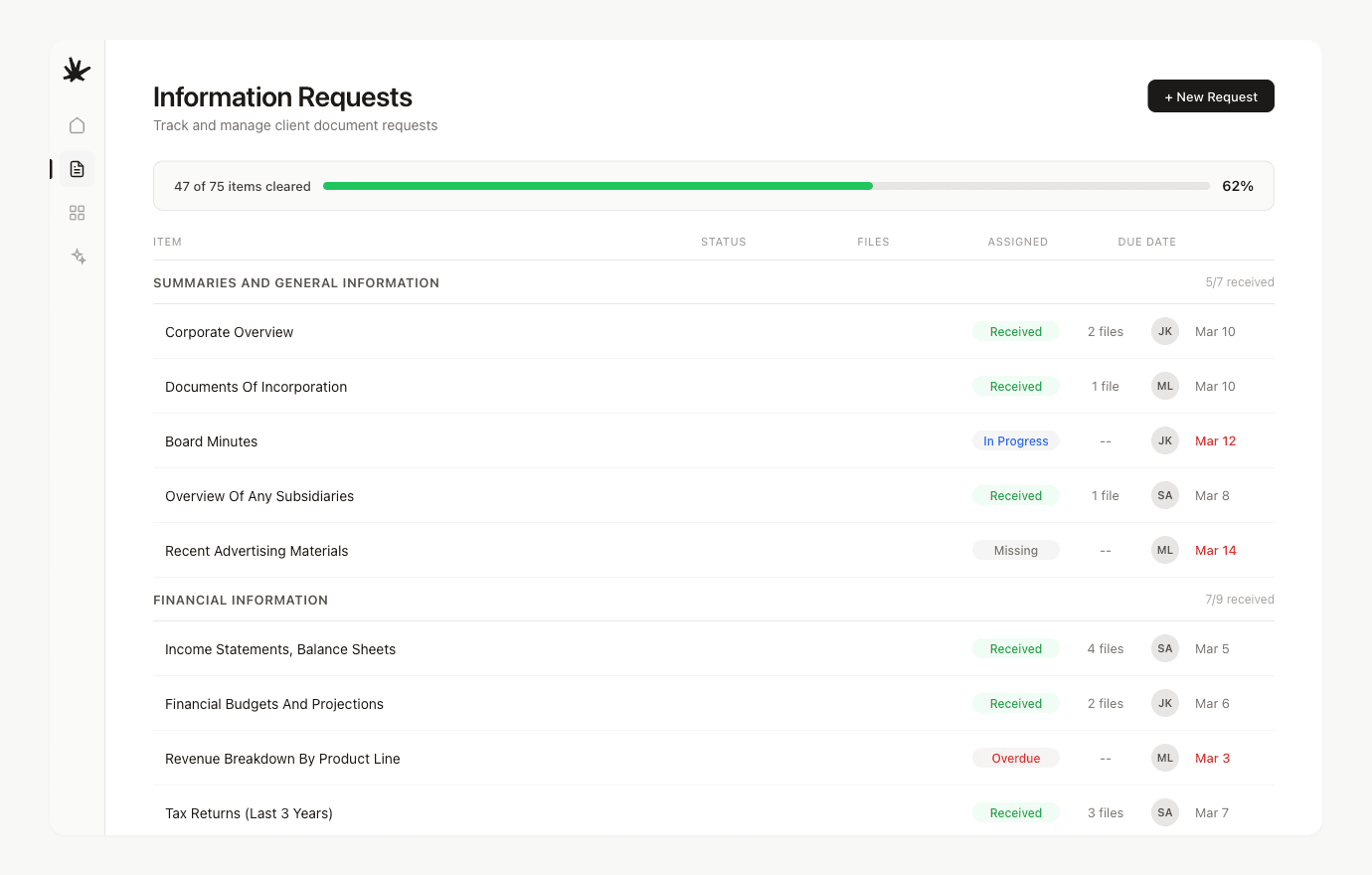Click the cannabis leaf app logo
The image size is (1372, 875).
pyautogui.click(x=77, y=70)
